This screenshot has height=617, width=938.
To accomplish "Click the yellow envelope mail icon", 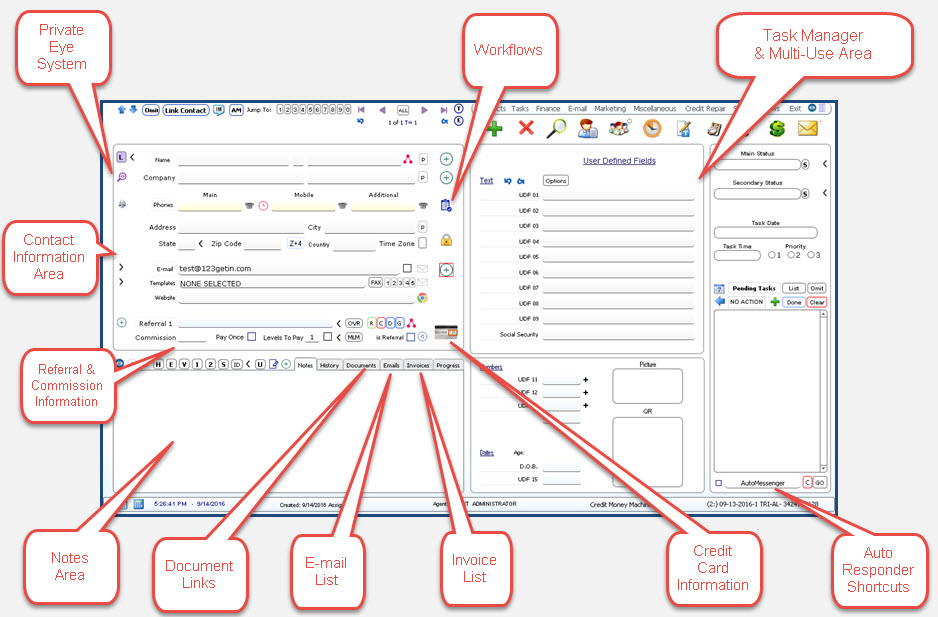I will coord(808,128).
